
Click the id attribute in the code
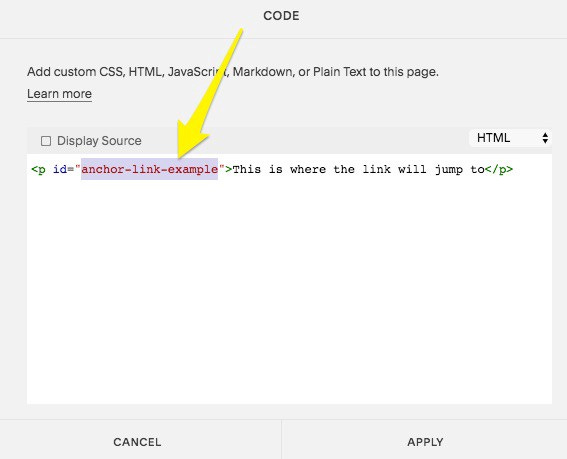pos(60,169)
